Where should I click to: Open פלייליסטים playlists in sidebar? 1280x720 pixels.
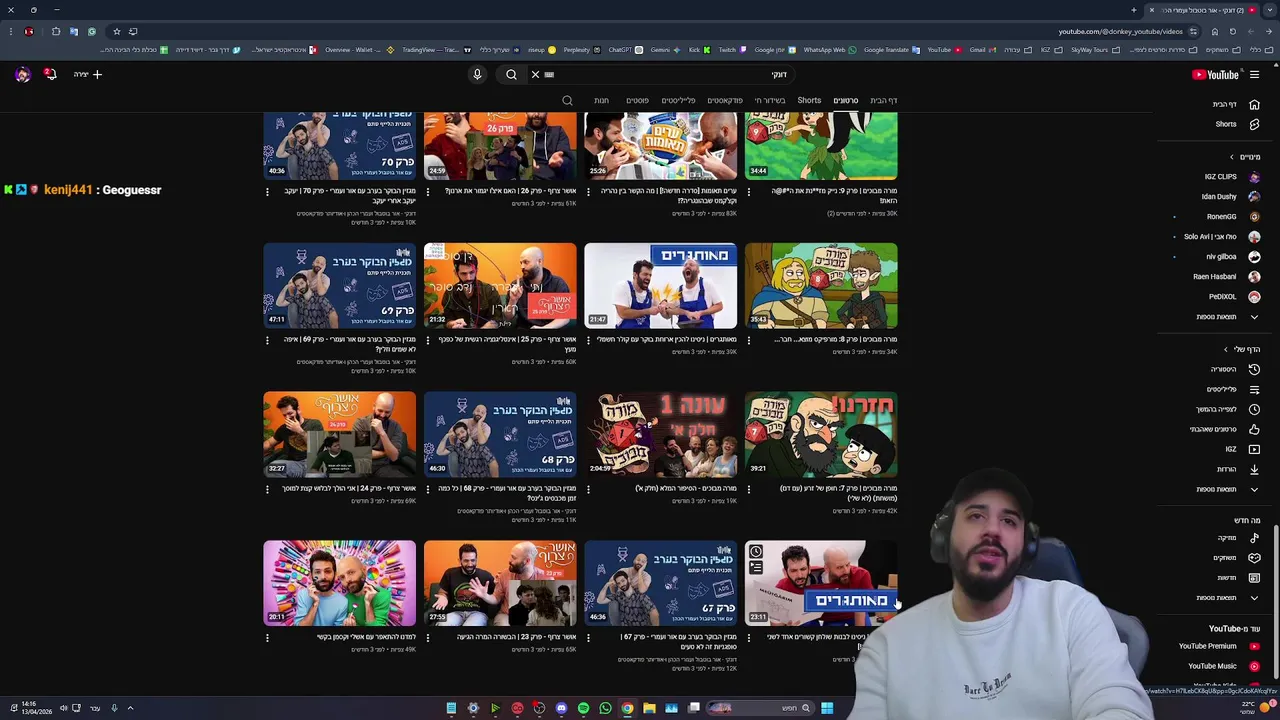(x=1231, y=389)
